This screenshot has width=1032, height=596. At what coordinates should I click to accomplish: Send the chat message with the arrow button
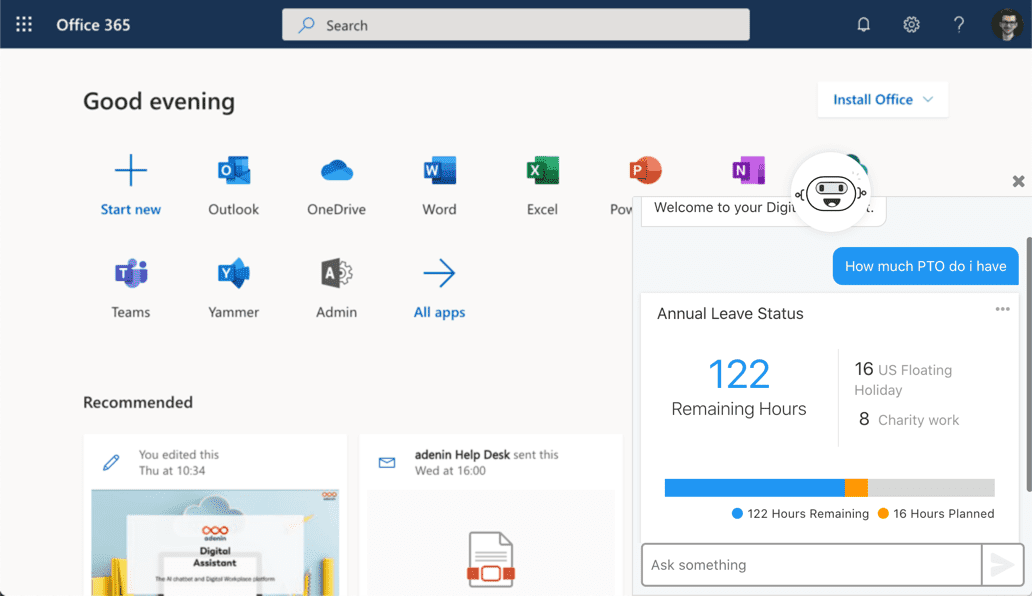tap(1002, 564)
